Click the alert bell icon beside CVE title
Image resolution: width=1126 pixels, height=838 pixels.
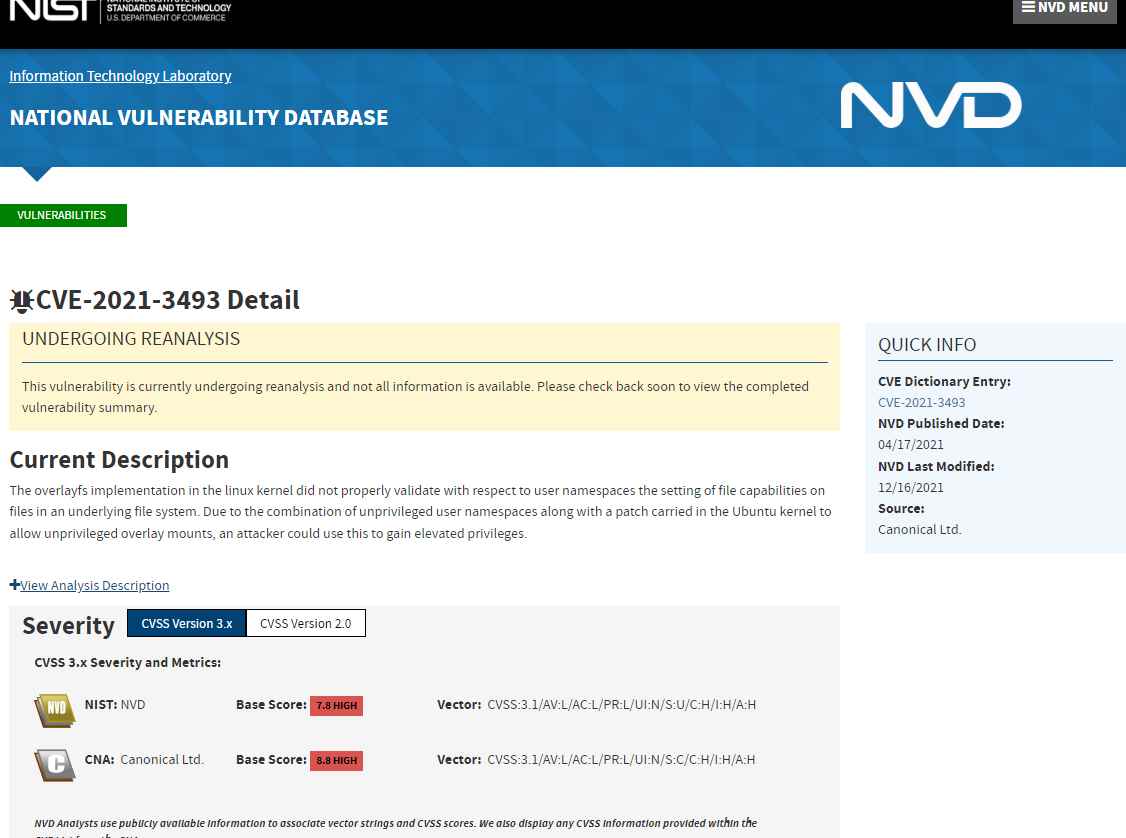[22, 300]
